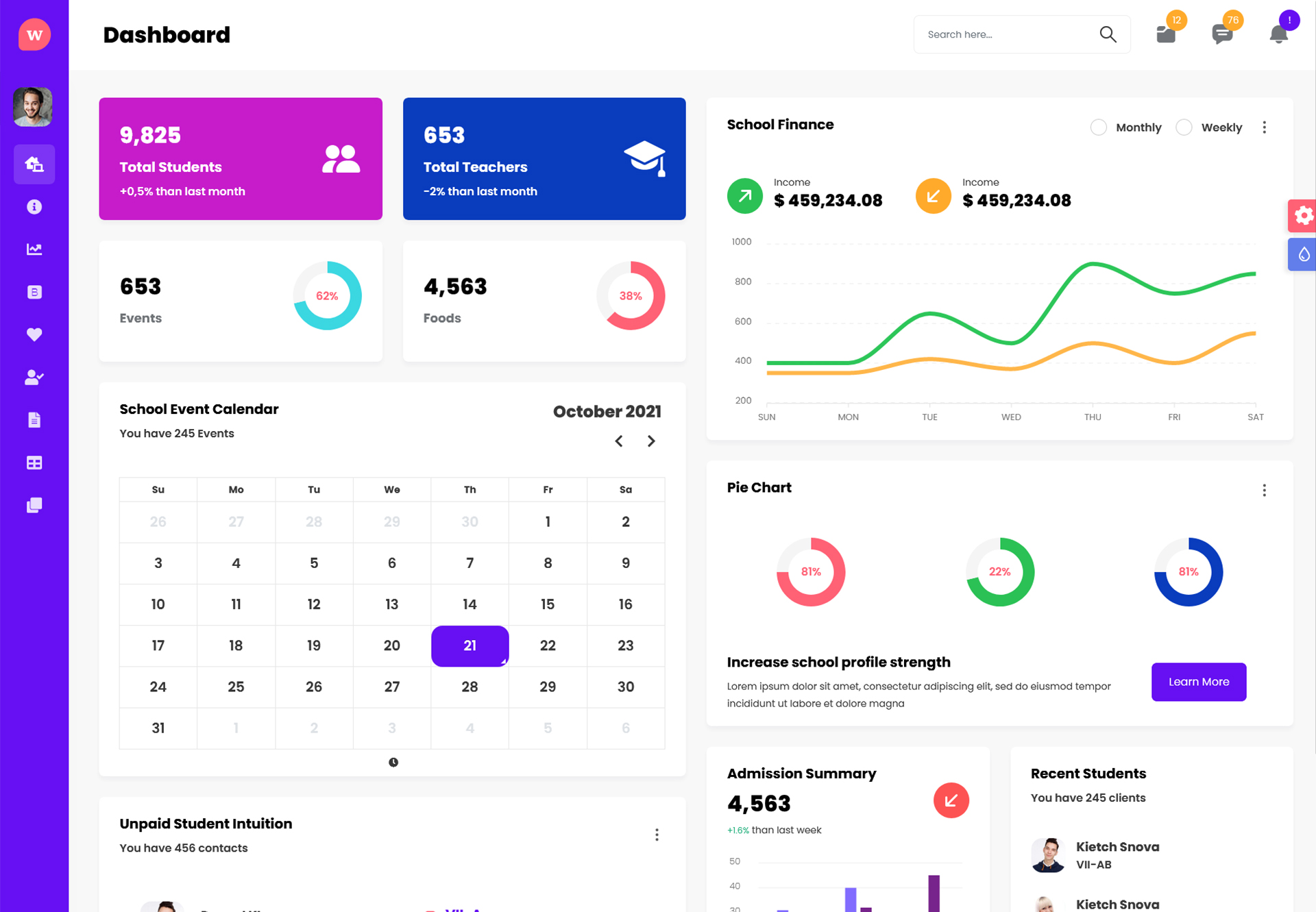The image size is (1316, 912).
Task: Open the Unpaid Student Intuition options menu
Action: [x=657, y=835]
